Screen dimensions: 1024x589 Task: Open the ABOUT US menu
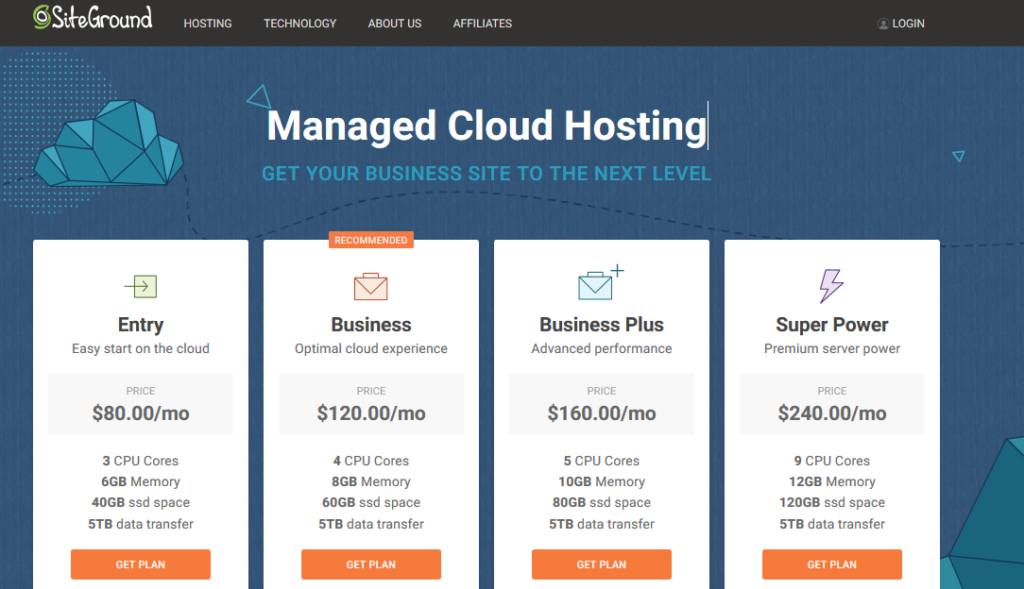(394, 24)
